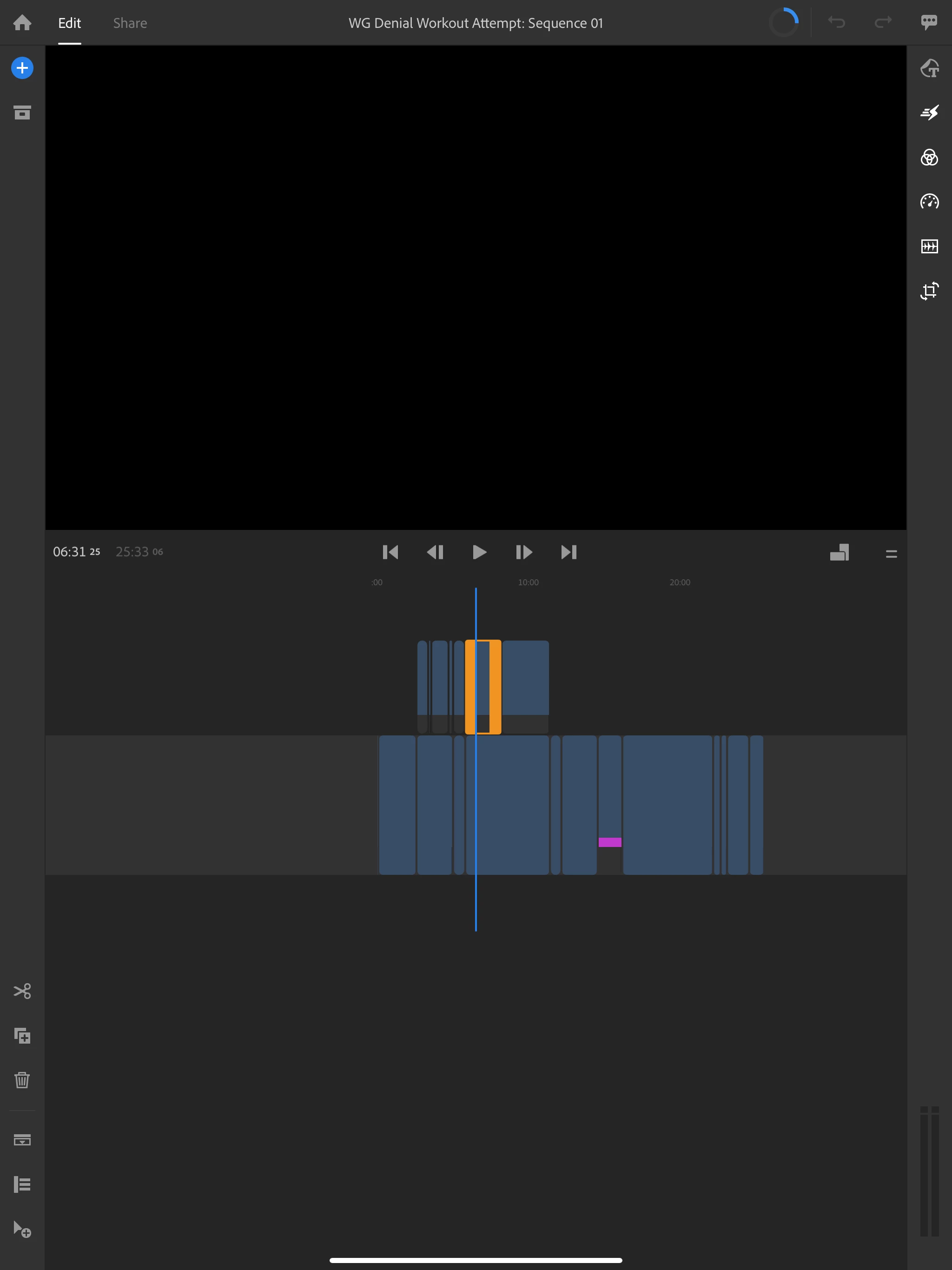Screen dimensions: 952x1270
Task: Open the Speed gauge tool
Action: coord(929,202)
